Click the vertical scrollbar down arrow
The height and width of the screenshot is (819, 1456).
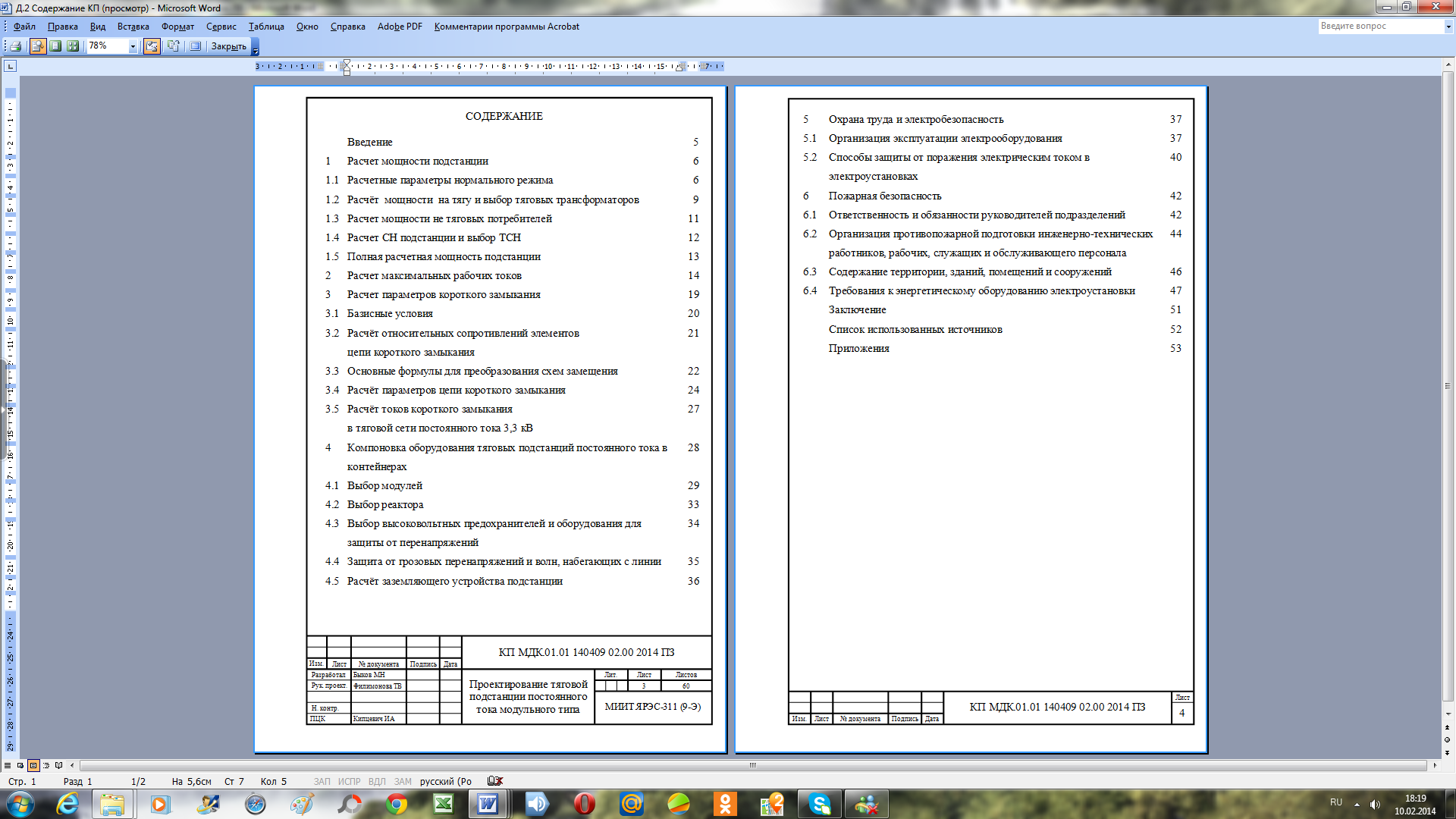(x=1448, y=714)
